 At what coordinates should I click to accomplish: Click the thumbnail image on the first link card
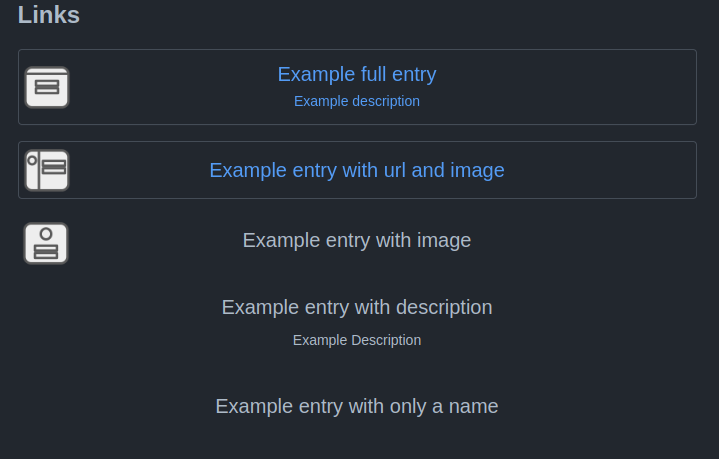coord(46,87)
